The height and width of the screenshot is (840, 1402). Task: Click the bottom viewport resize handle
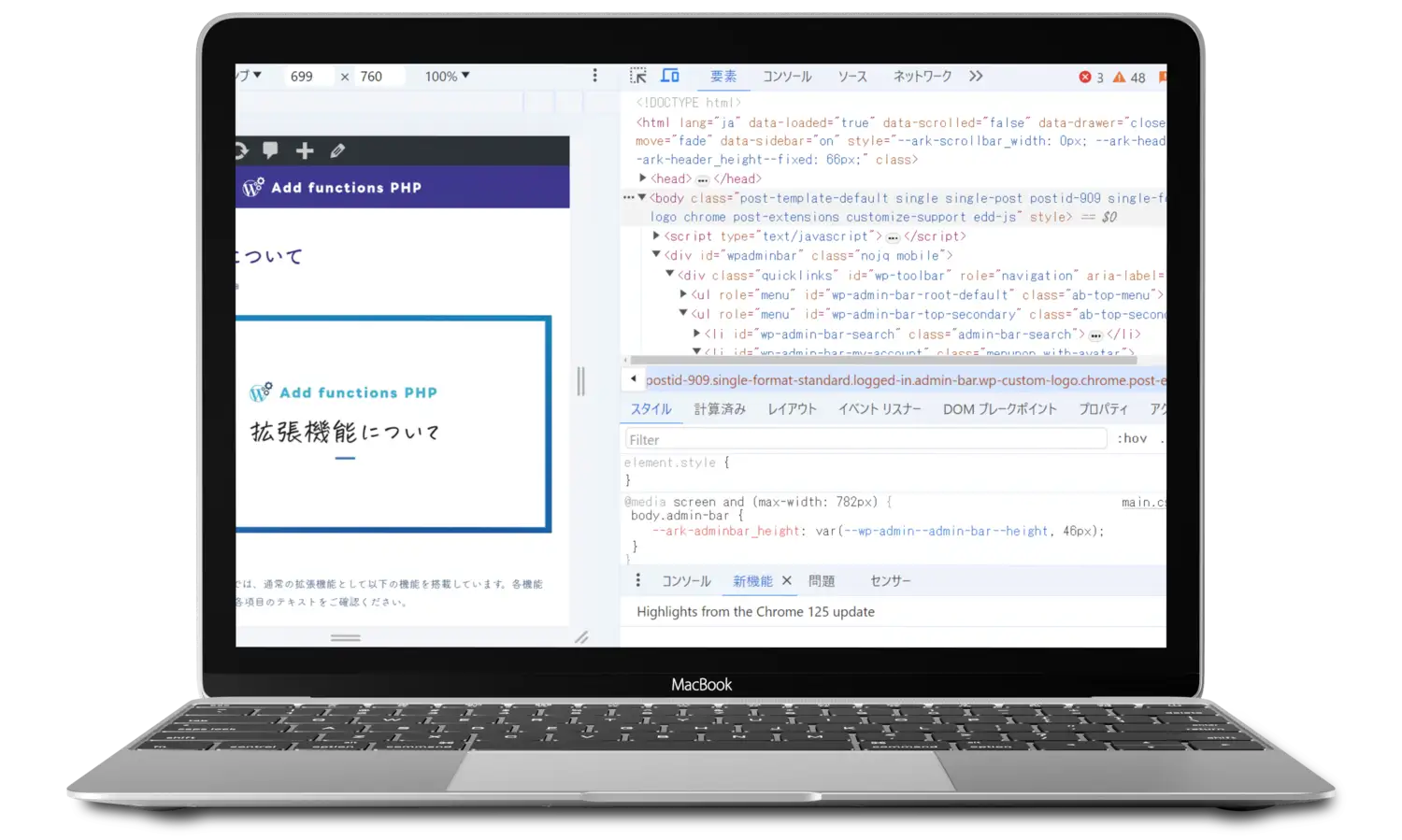[345, 637]
